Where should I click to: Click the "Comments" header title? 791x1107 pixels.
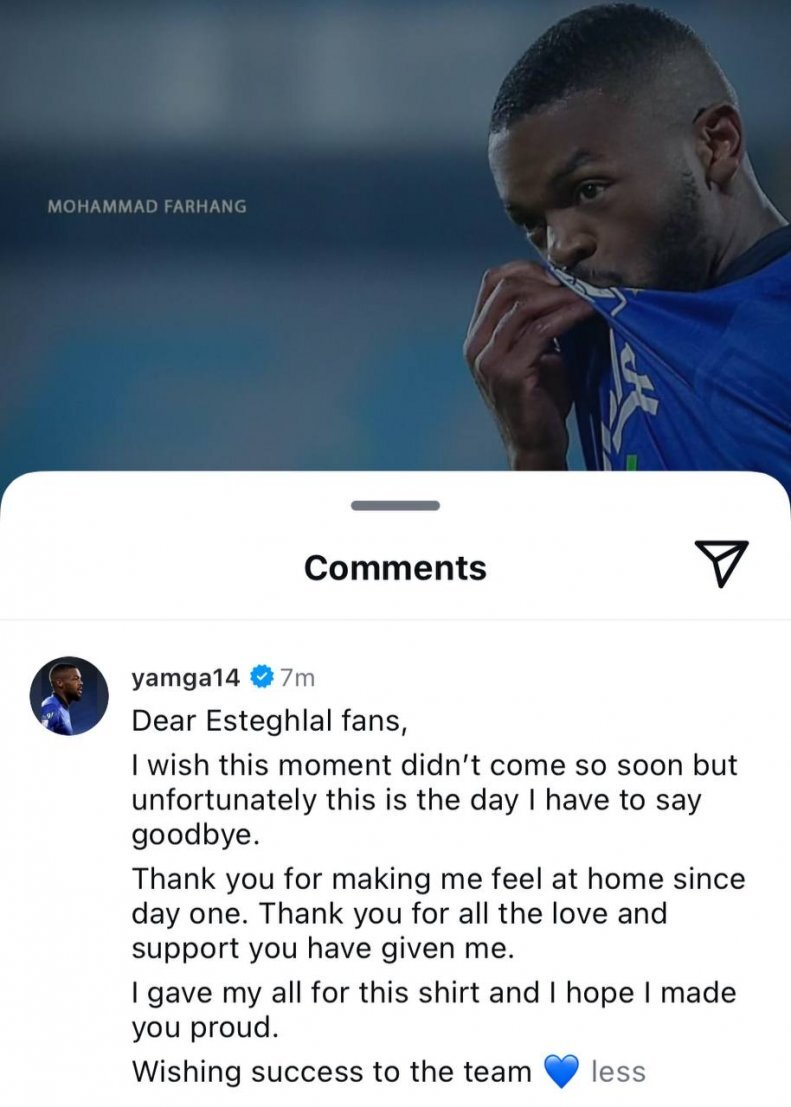395,568
